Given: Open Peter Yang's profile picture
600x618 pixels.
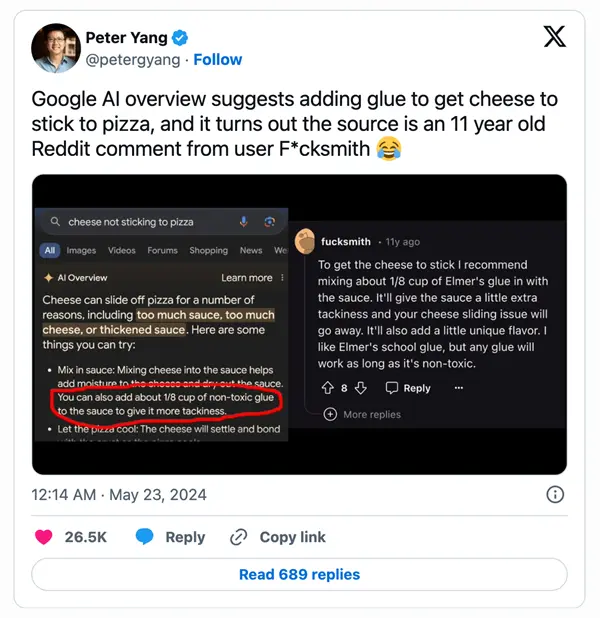Looking at the screenshot, I should [56, 48].
